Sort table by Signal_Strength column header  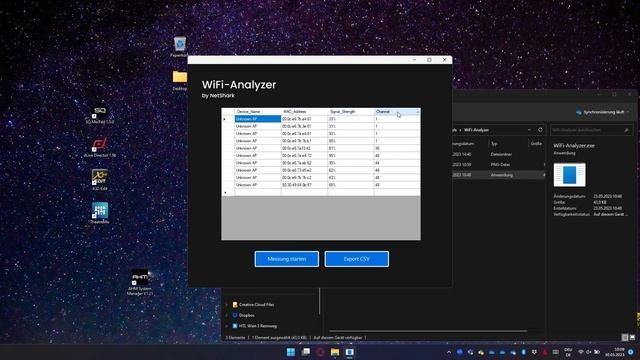point(351,111)
